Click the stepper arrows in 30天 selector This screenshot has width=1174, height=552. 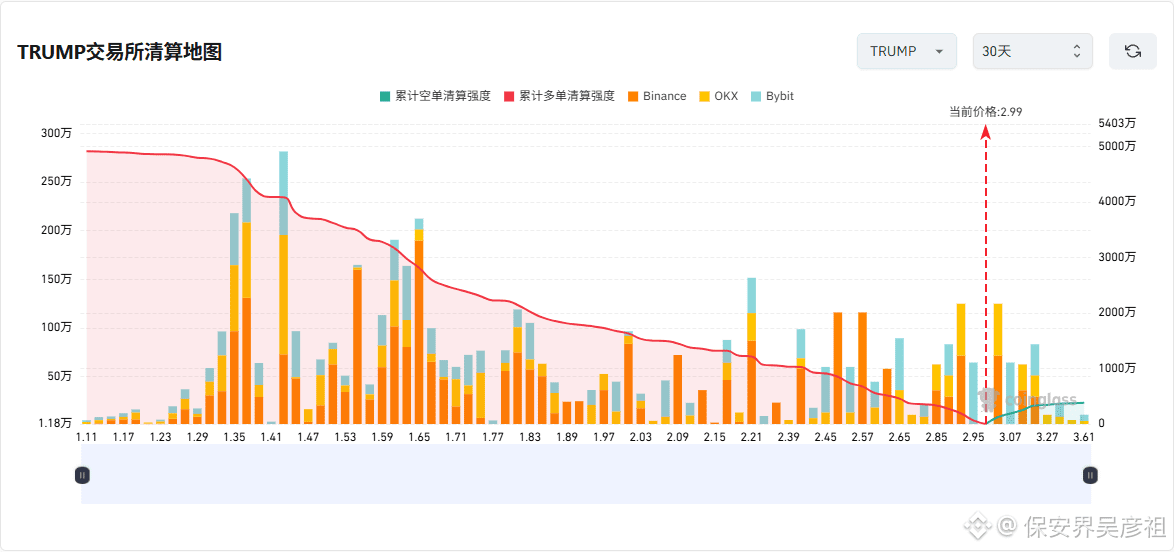click(x=1077, y=51)
